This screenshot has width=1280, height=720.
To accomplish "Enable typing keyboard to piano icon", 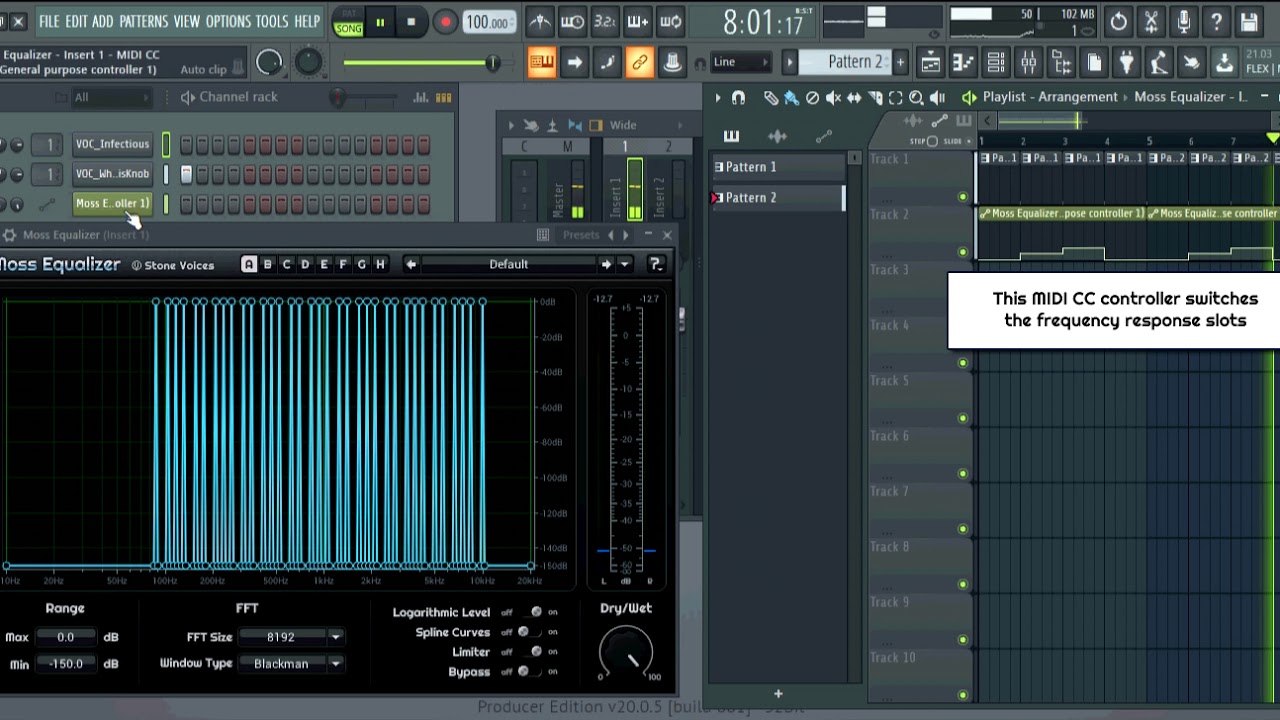I will pyautogui.click(x=541, y=63).
